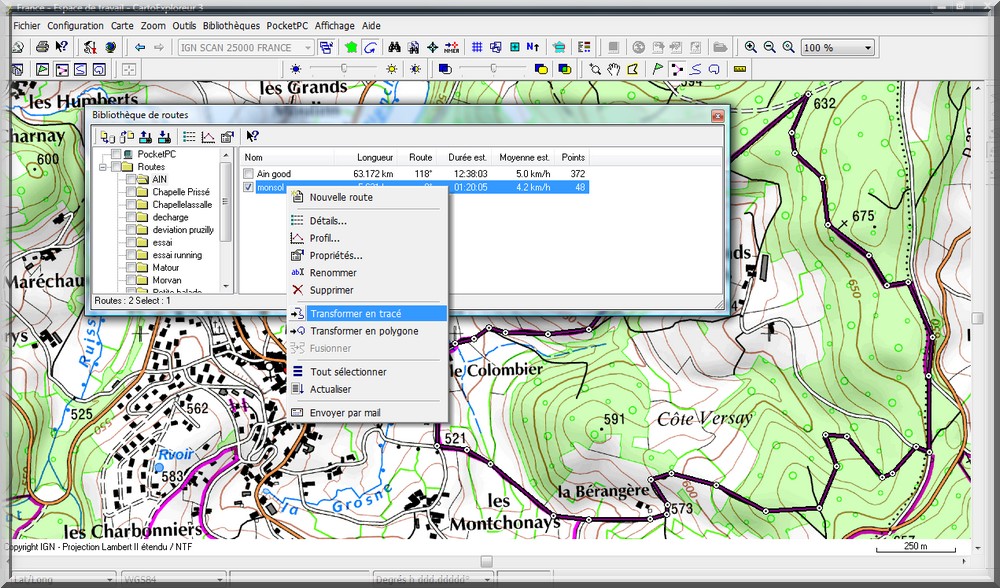
Task: Click the overlay transparency slider handle
Action: pos(493,68)
